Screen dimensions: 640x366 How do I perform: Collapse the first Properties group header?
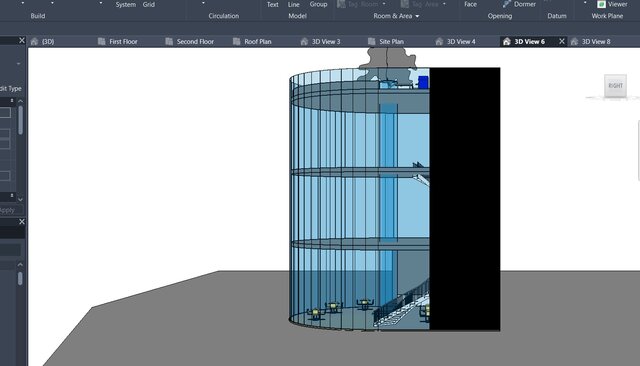click(x=12, y=100)
